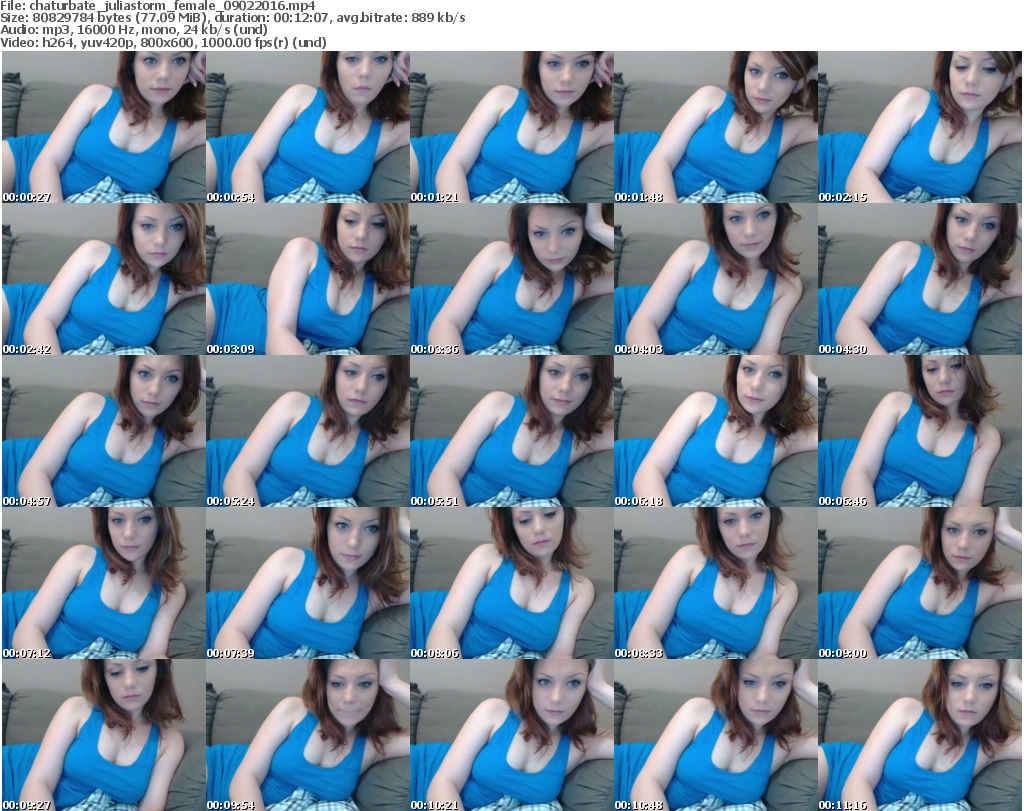Pick the thumbnail marked 00:02:42

[x=104, y=279]
